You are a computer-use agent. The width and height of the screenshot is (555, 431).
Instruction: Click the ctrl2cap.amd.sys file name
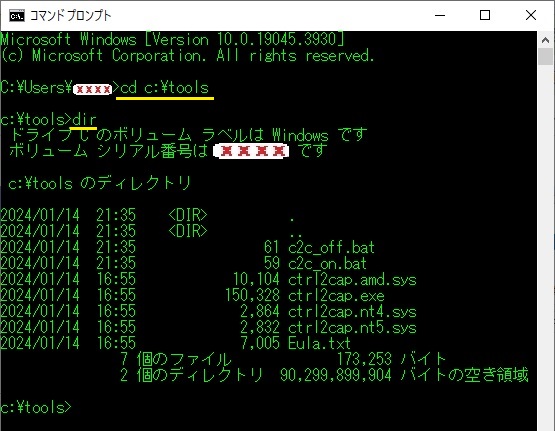pos(352,280)
